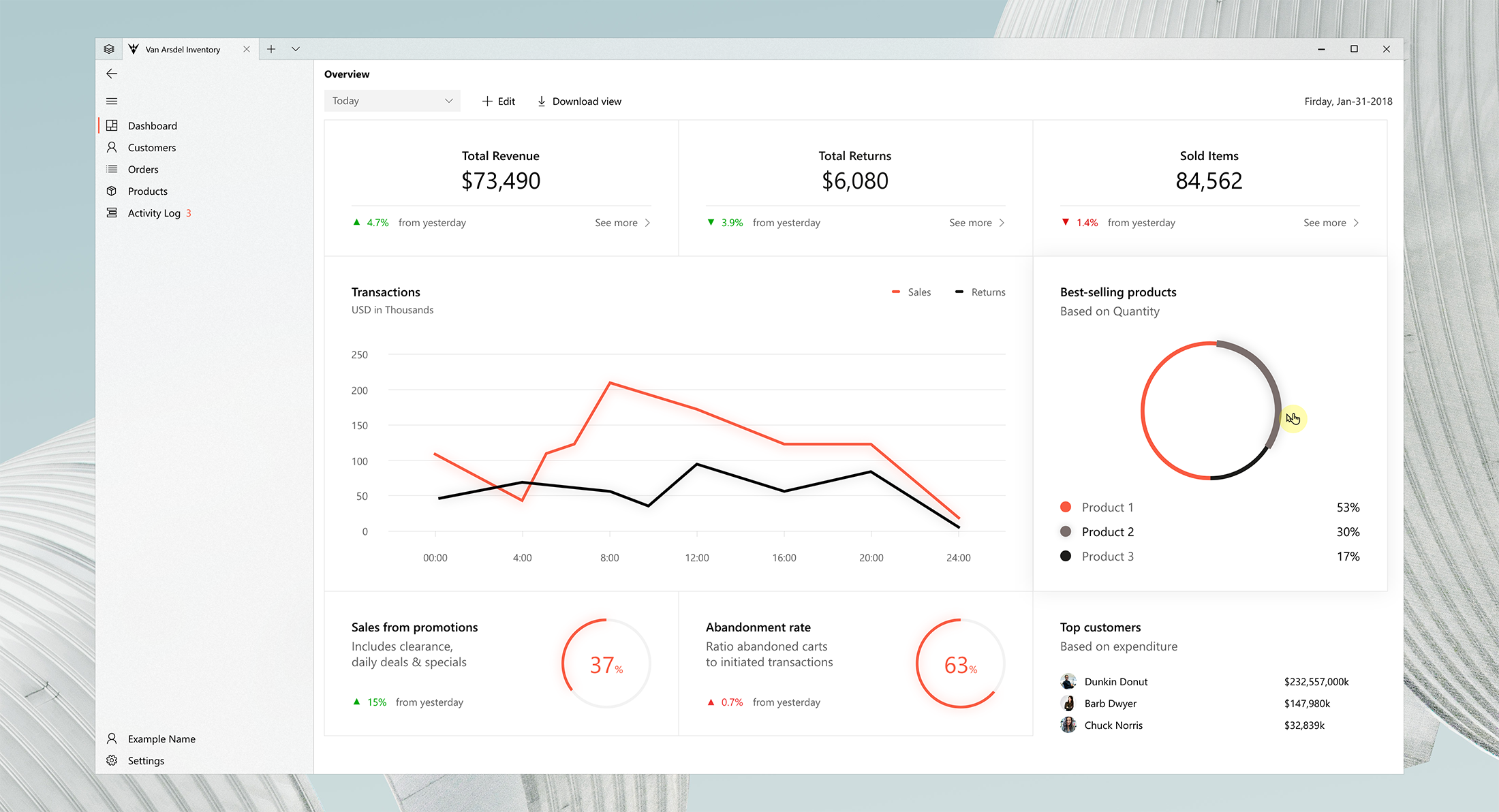
Task: Open Settings in the sidebar
Action: [x=204, y=760]
